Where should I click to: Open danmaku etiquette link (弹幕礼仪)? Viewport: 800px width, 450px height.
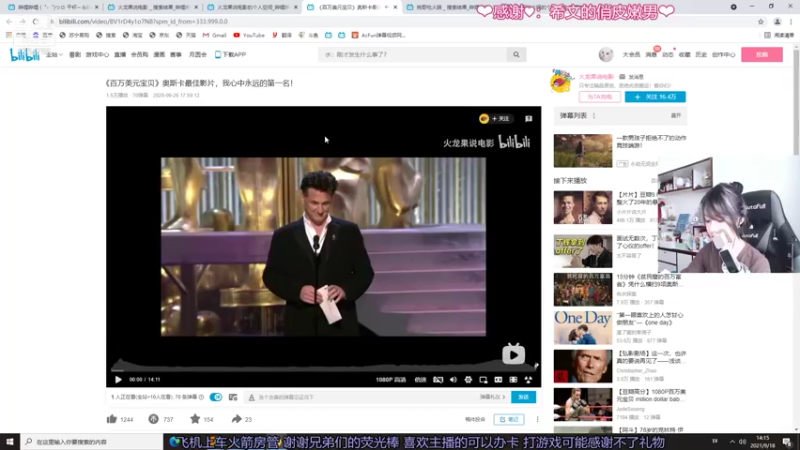coord(492,397)
